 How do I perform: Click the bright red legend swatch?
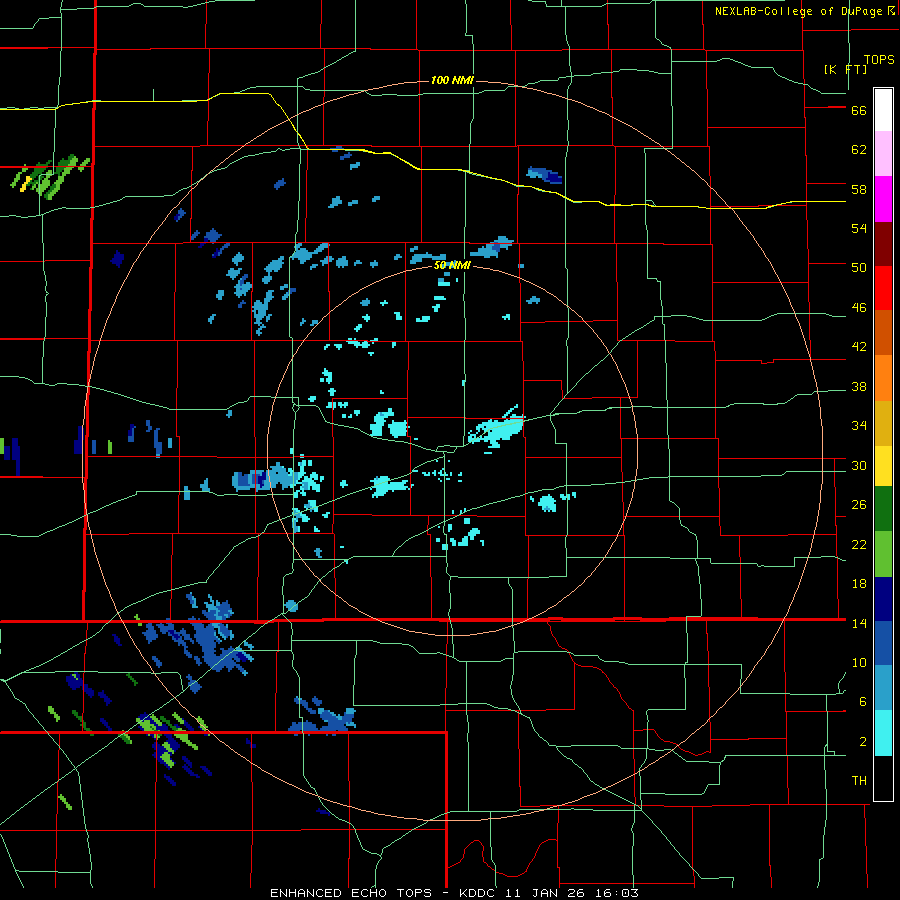[883, 288]
